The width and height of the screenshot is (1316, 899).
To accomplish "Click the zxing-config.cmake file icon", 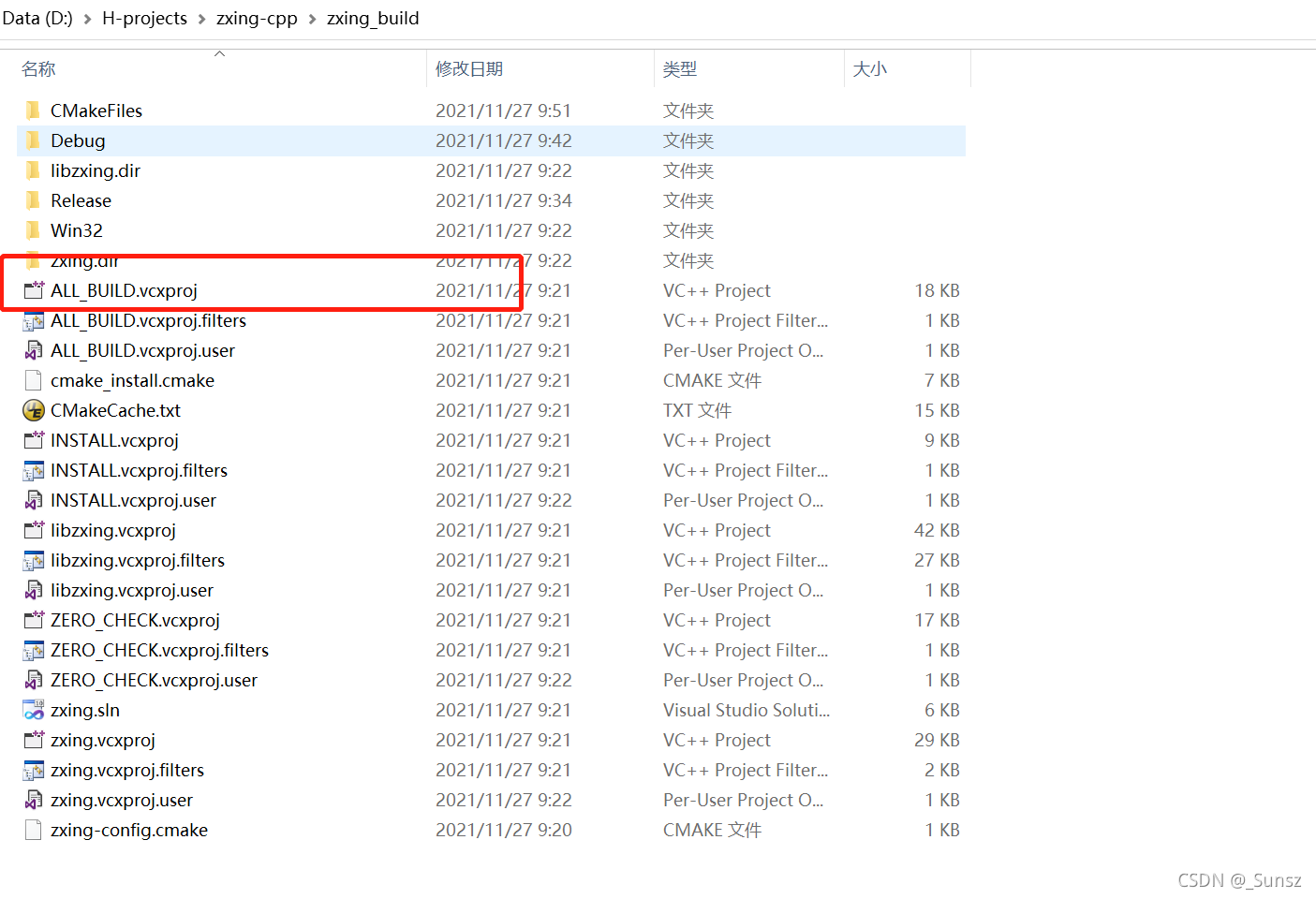I will click(x=34, y=830).
